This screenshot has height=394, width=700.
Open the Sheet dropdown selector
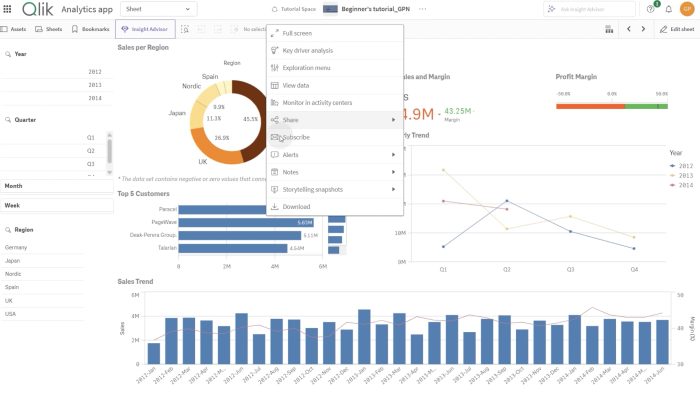[158, 9]
